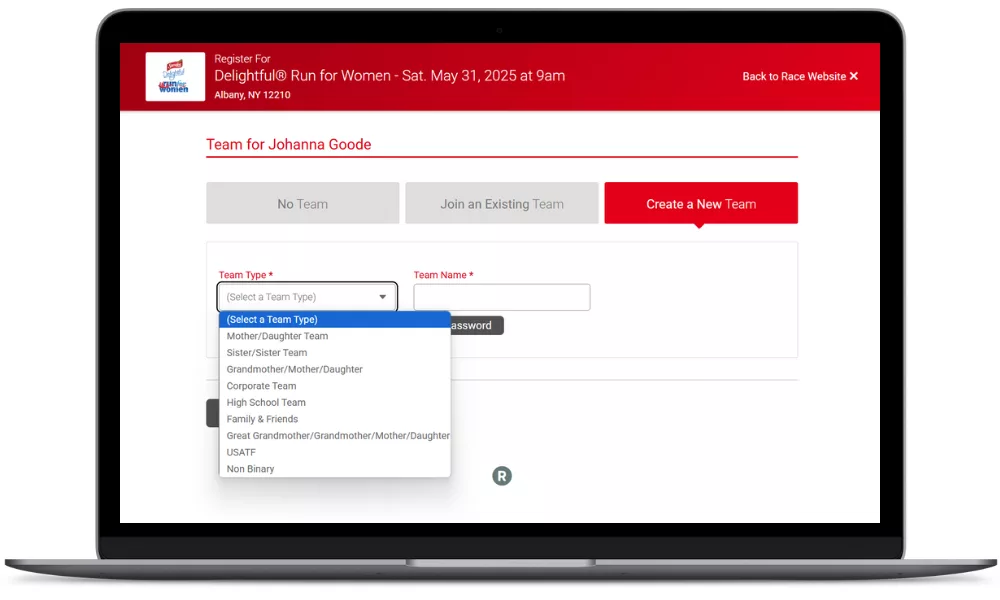
Task: Select Corporate Team option
Action: point(335,386)
